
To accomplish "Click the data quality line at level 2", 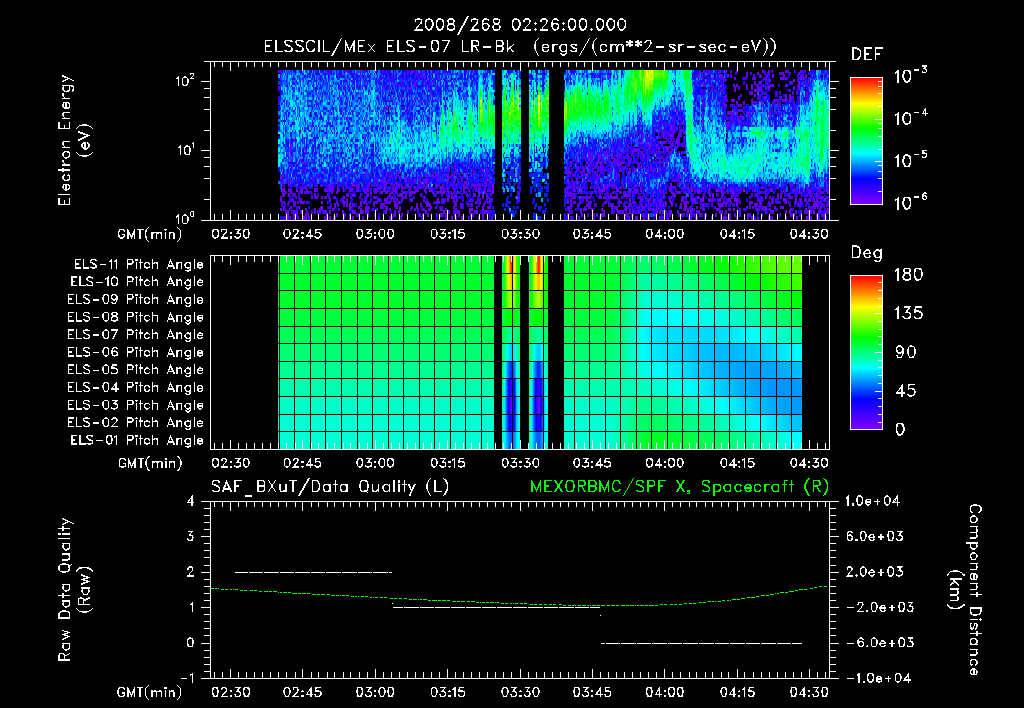I will pos(313,572).
